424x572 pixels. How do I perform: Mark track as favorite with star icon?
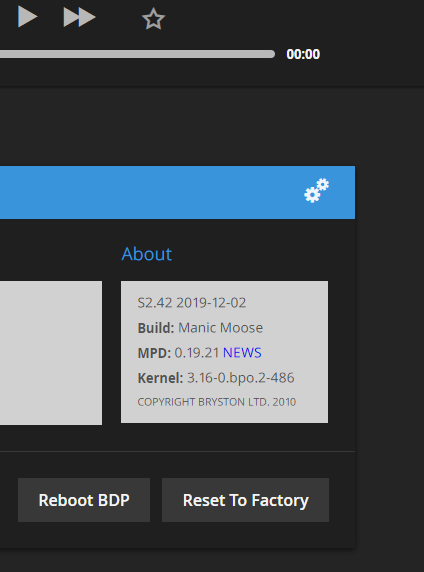(x=153, y=19)
